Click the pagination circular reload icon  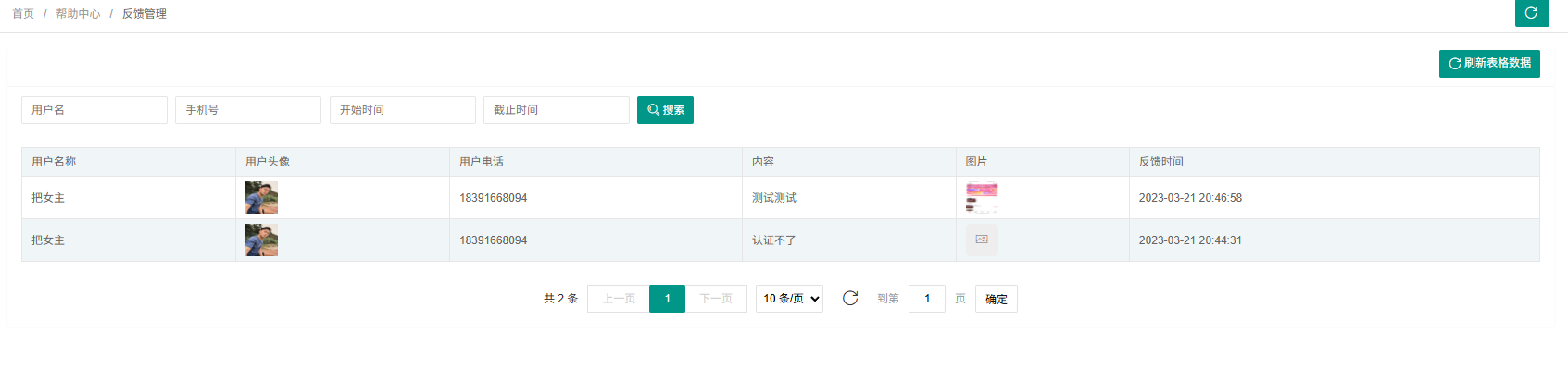coord(850,298)
